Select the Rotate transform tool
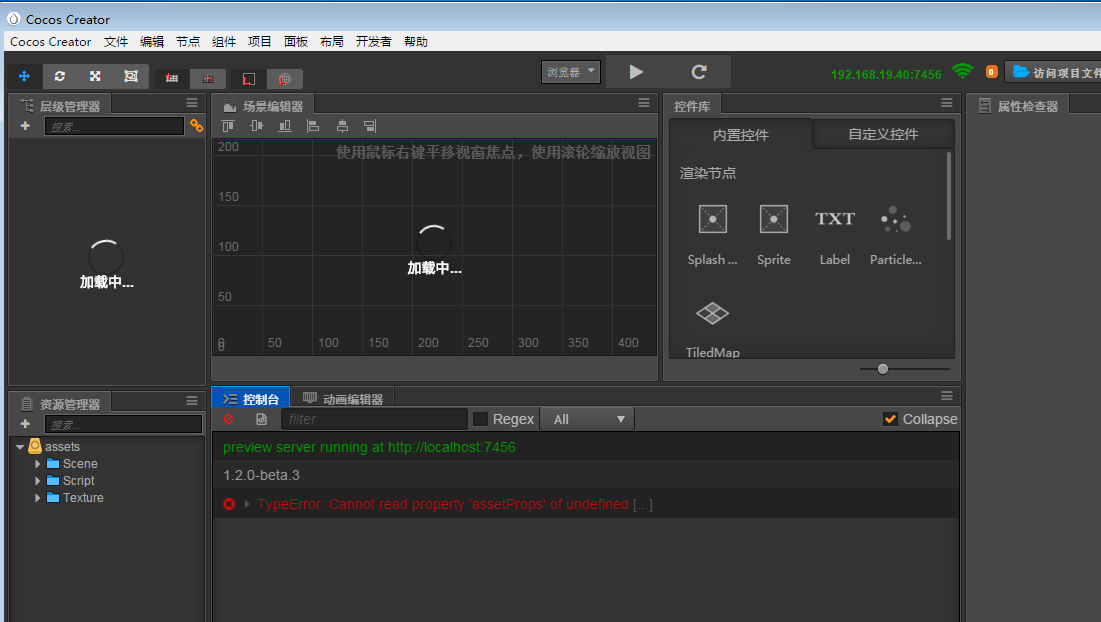Viewport: 1101px width, 622px height. point(60,77)
